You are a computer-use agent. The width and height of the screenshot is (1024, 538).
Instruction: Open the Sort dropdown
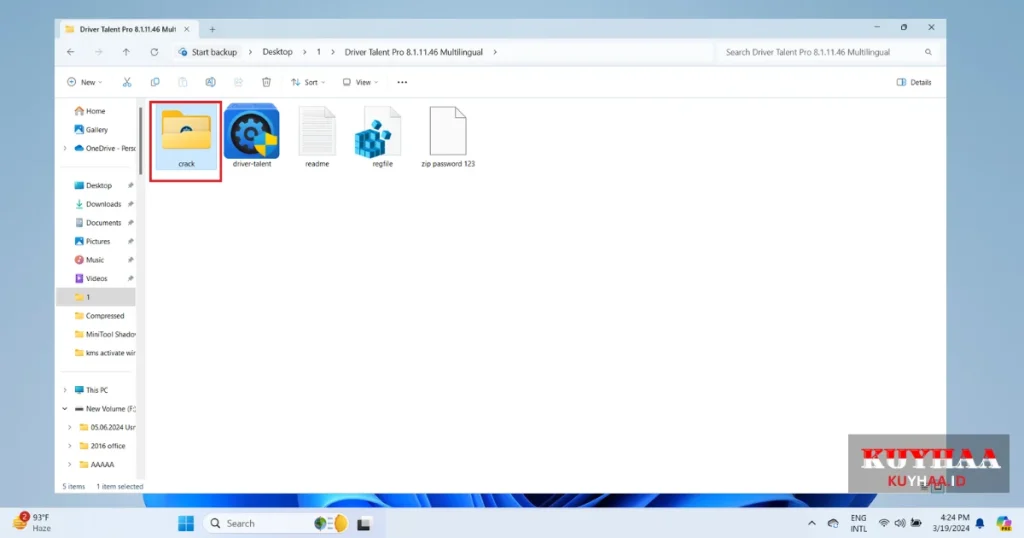pos(308,82)
